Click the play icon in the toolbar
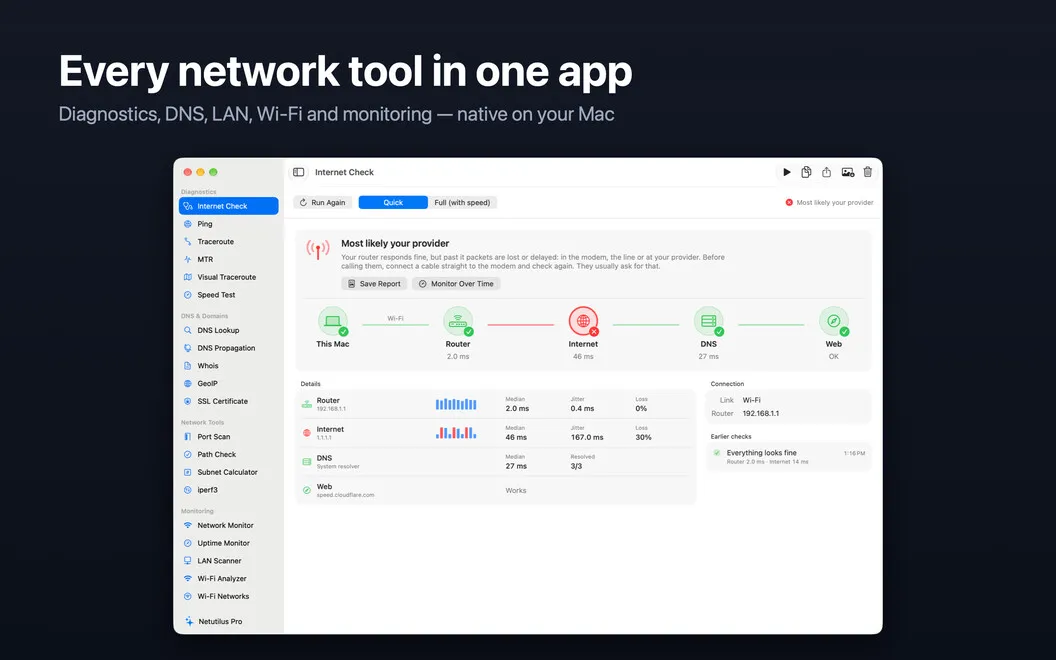The width and height of the screenshot is (1056, 660). coord(786,172)
